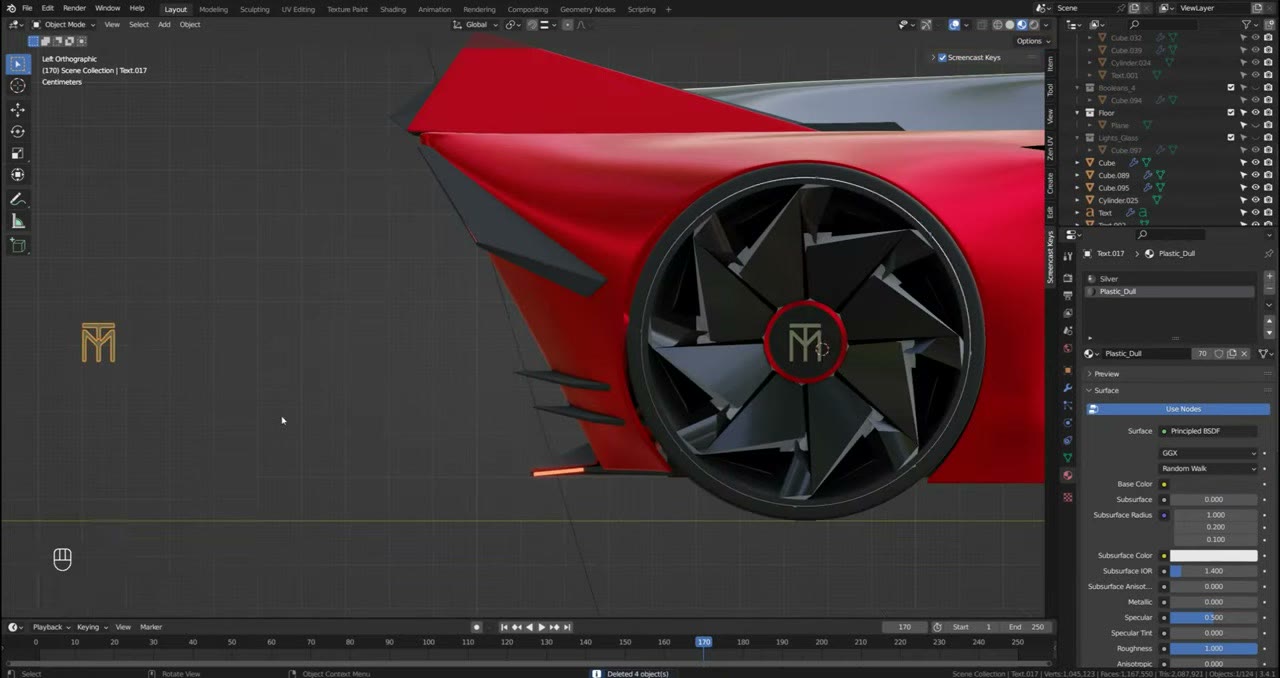Screen dimensions: 1280x678
Task: Select the Rotate tool
Action: [x=18, y=131]
